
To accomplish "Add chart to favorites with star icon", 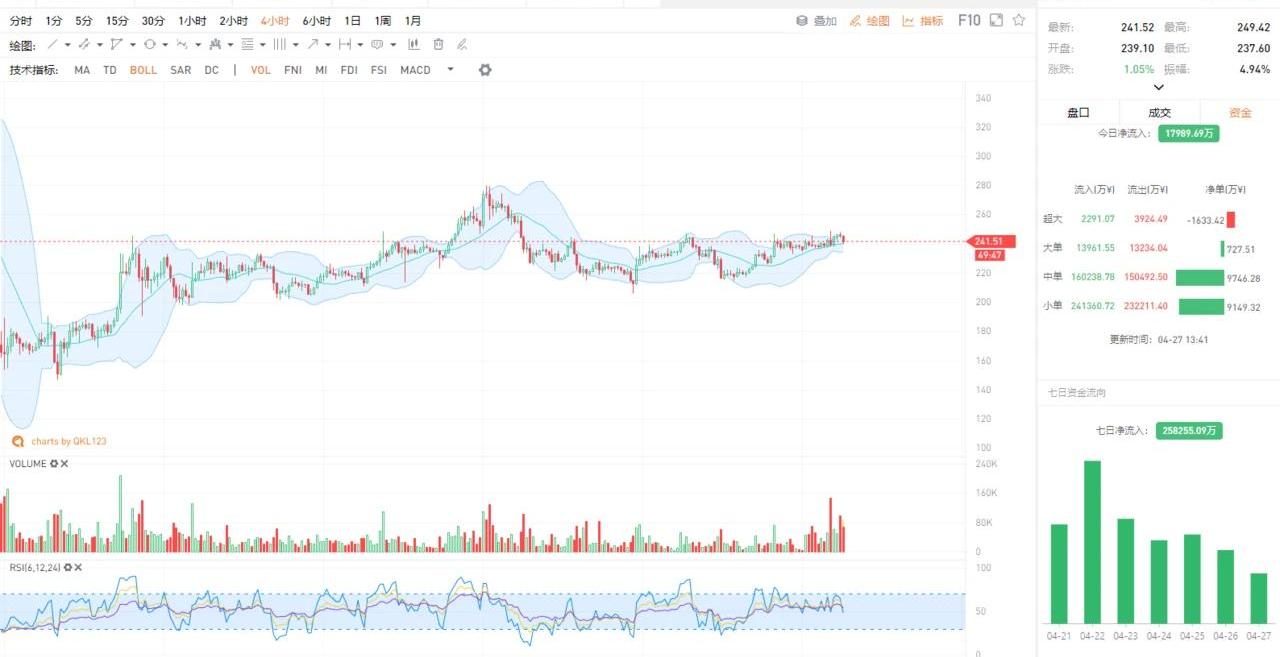I will 1019,20.
